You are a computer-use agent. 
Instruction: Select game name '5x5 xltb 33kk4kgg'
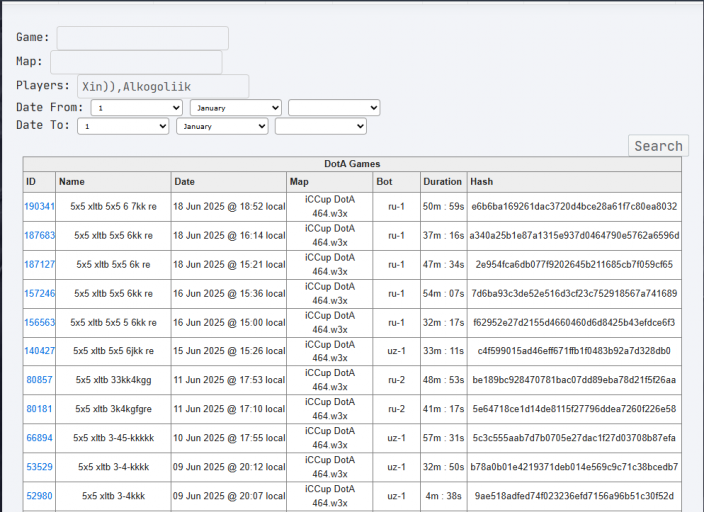[114, 380]
